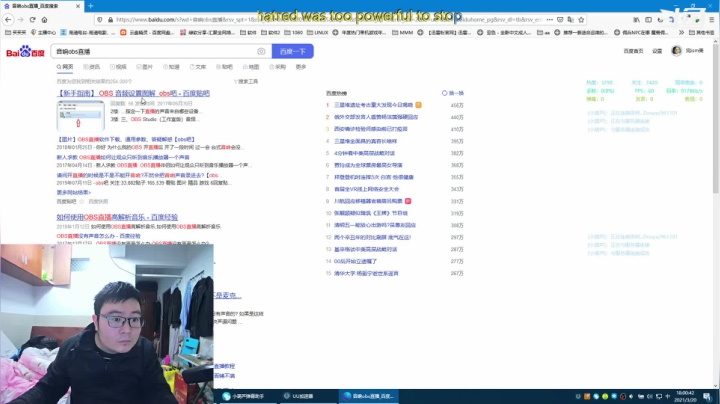Click the taskbar clock and date
Viewport: 720px width, 404px height.
click(x=685, y=396)
